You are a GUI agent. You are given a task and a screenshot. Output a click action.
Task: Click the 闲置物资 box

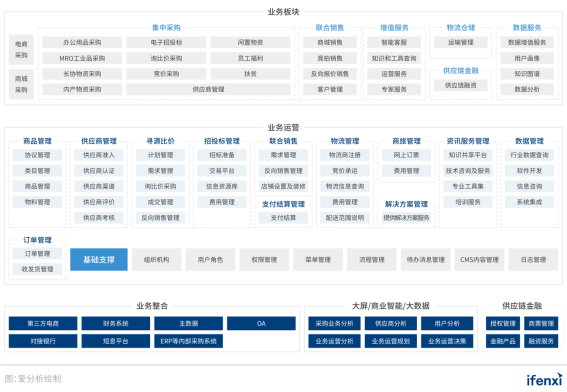[250, 42]
